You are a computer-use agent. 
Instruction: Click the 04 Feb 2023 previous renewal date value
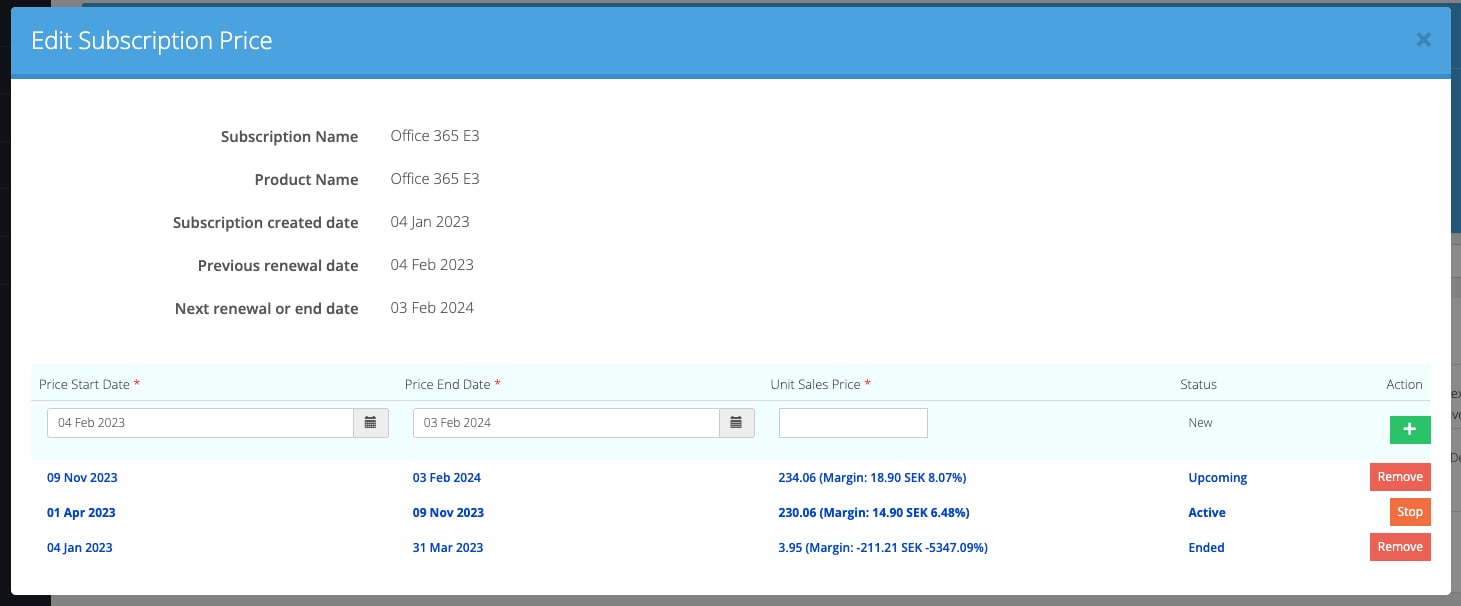[432, 265]
